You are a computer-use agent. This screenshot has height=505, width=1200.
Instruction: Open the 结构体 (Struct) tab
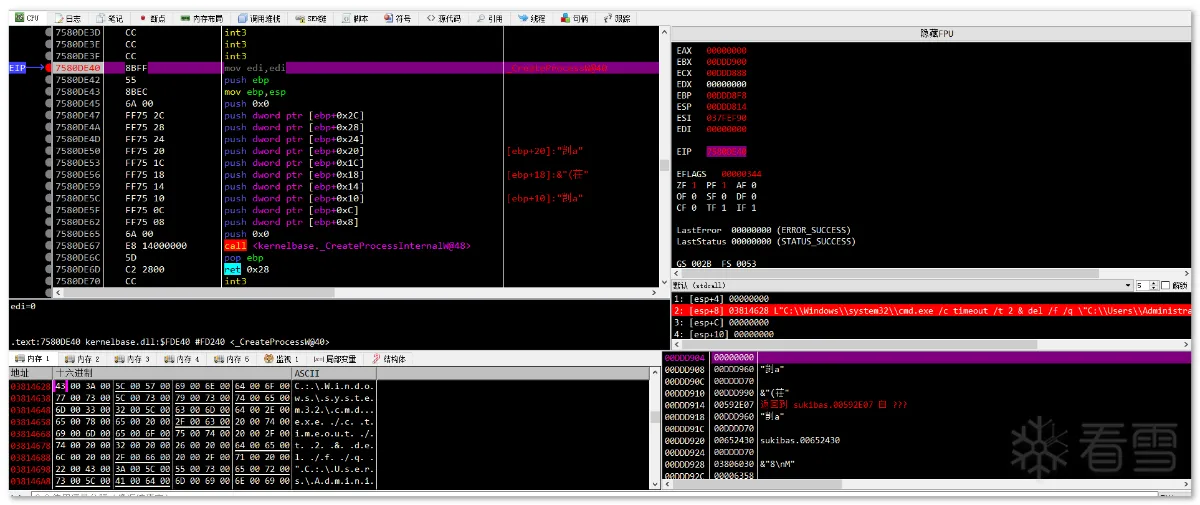(390, 358)
